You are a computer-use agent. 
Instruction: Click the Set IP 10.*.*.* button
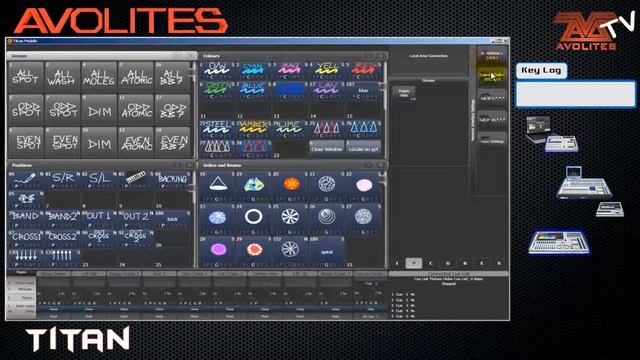(492, 120)
